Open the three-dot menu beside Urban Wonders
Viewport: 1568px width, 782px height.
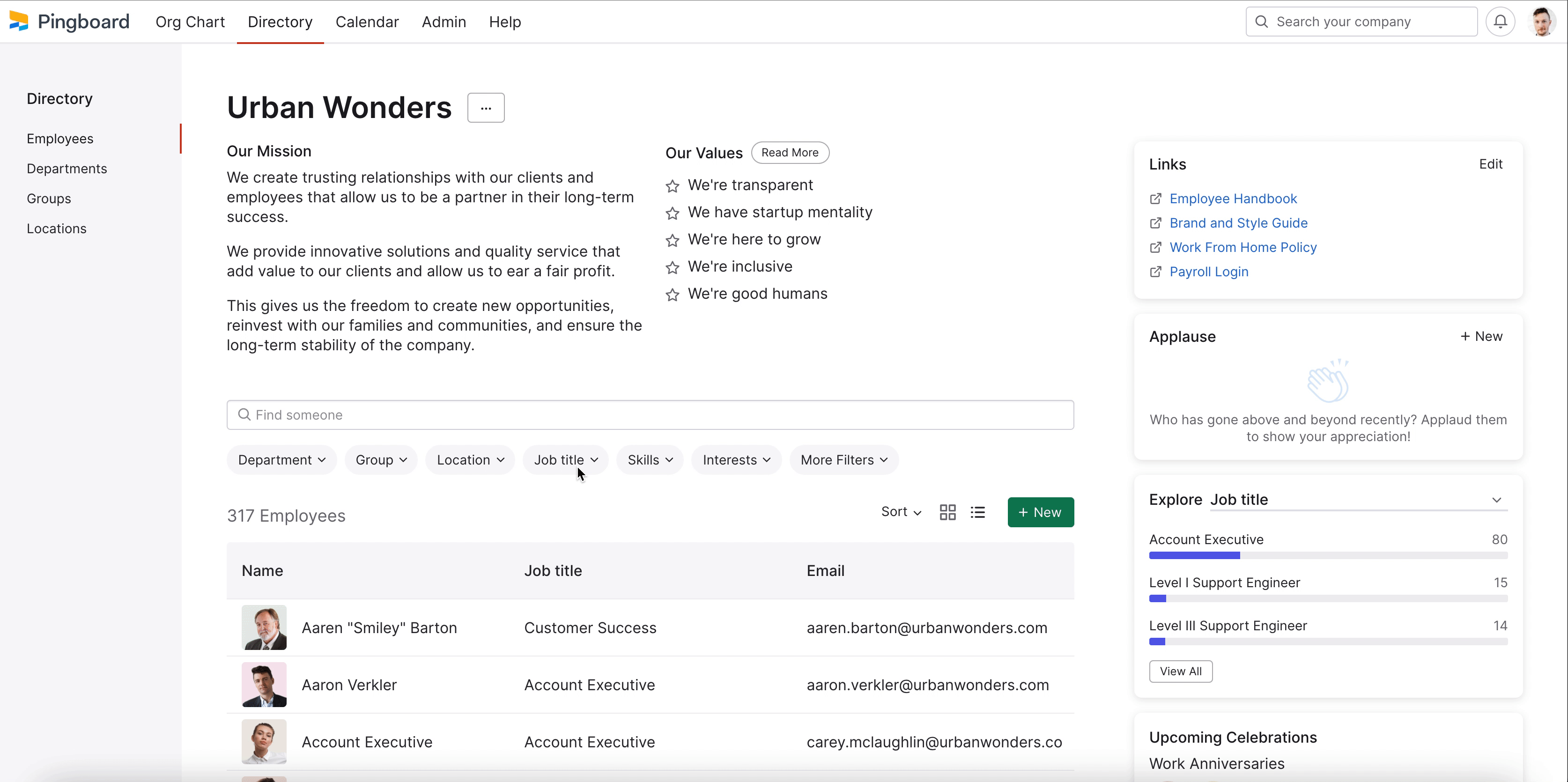(486, 108)
